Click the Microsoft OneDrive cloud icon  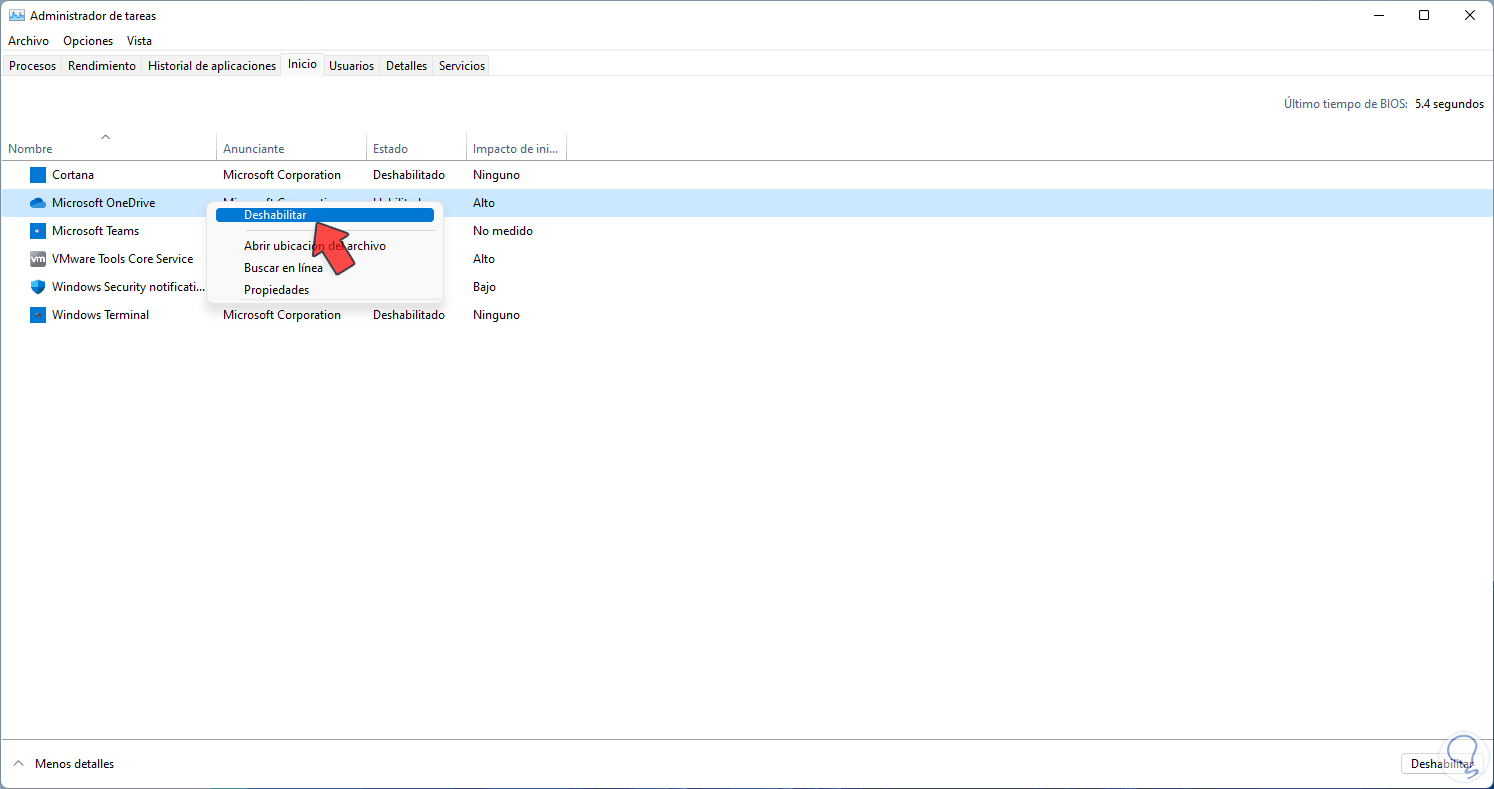pyautogui.click(x=38, y=203)
